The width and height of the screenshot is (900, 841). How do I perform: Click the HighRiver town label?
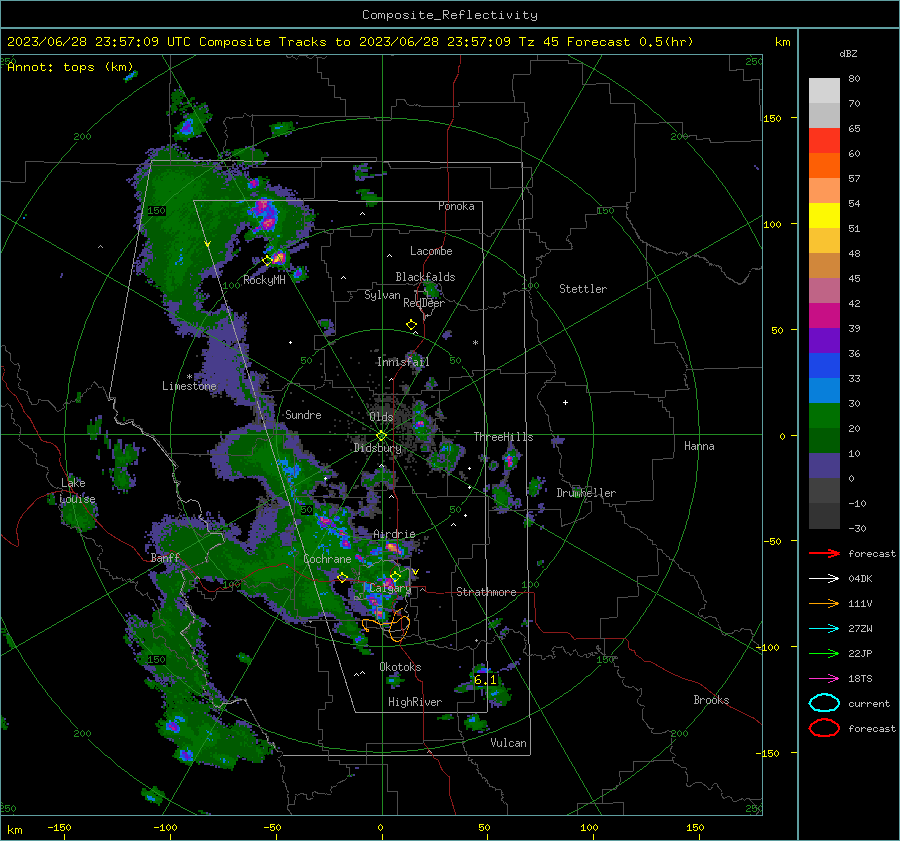point(415,702)
